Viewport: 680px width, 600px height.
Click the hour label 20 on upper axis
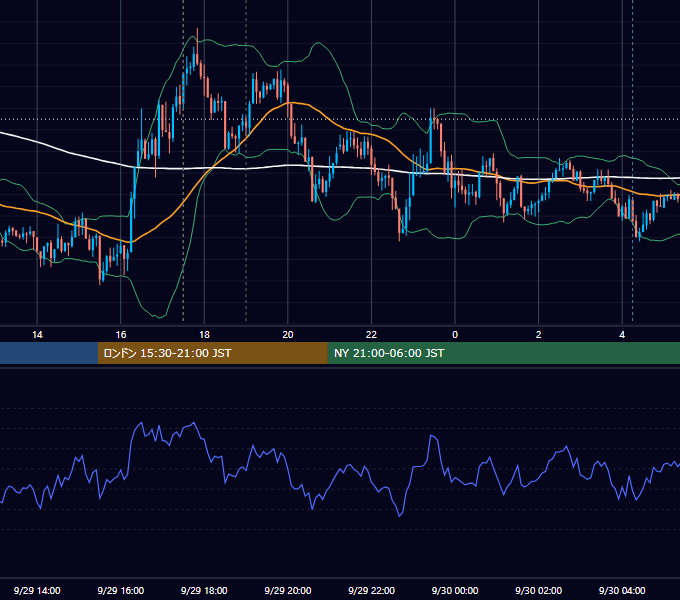tap(288, 335)
